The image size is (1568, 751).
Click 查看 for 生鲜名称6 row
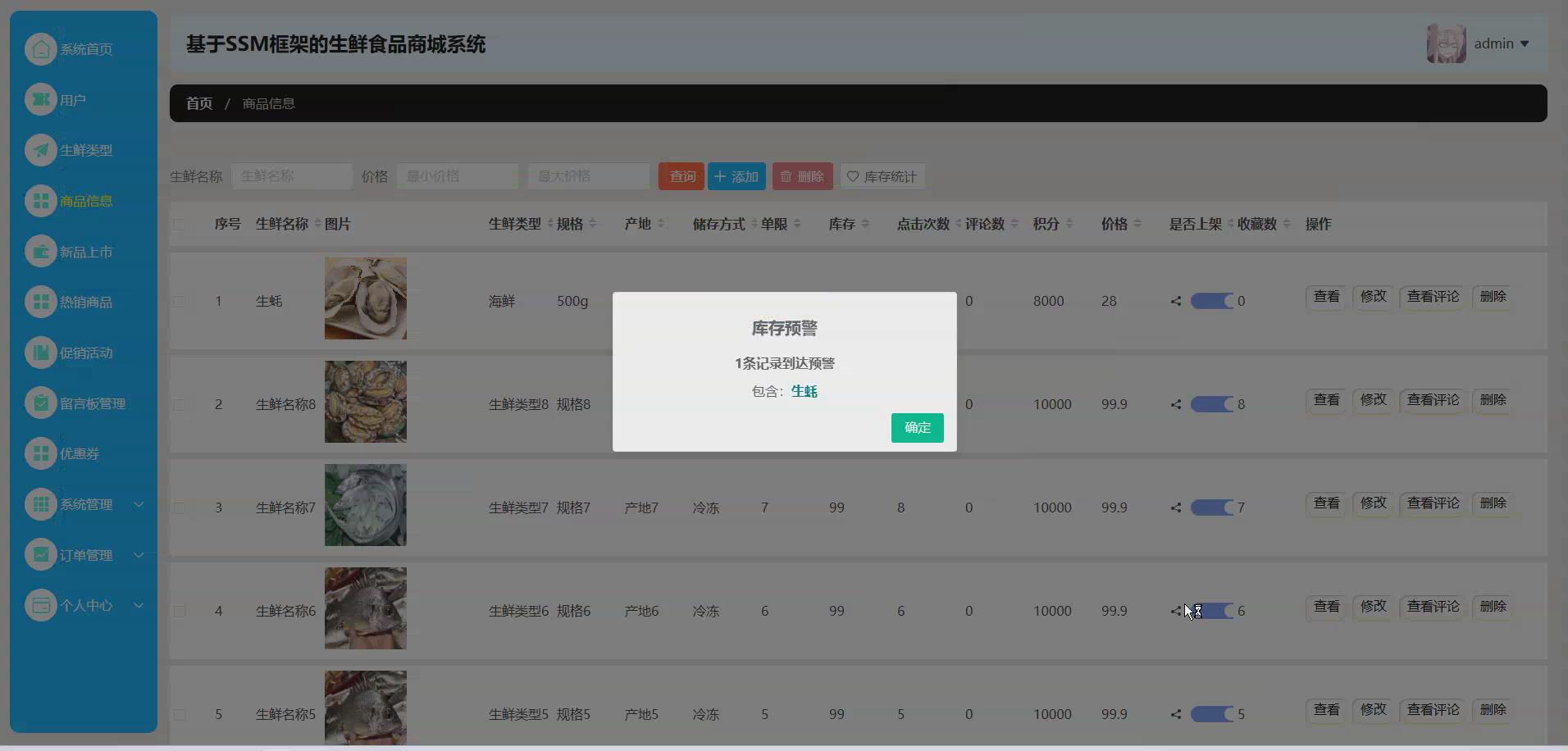click(x=1327, y=606)
